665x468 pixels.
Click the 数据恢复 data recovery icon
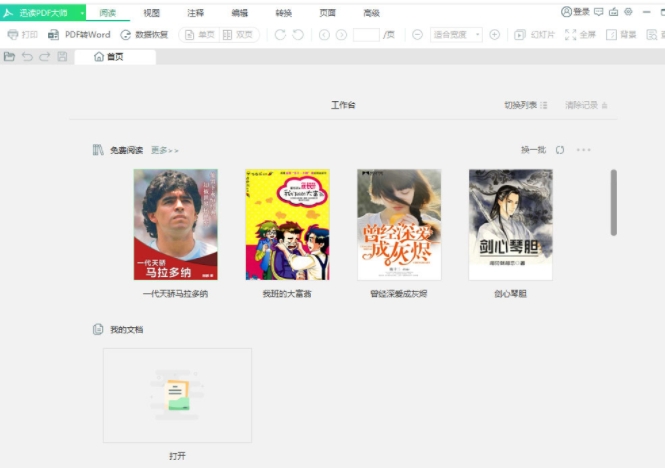click(x=144, y=35)
